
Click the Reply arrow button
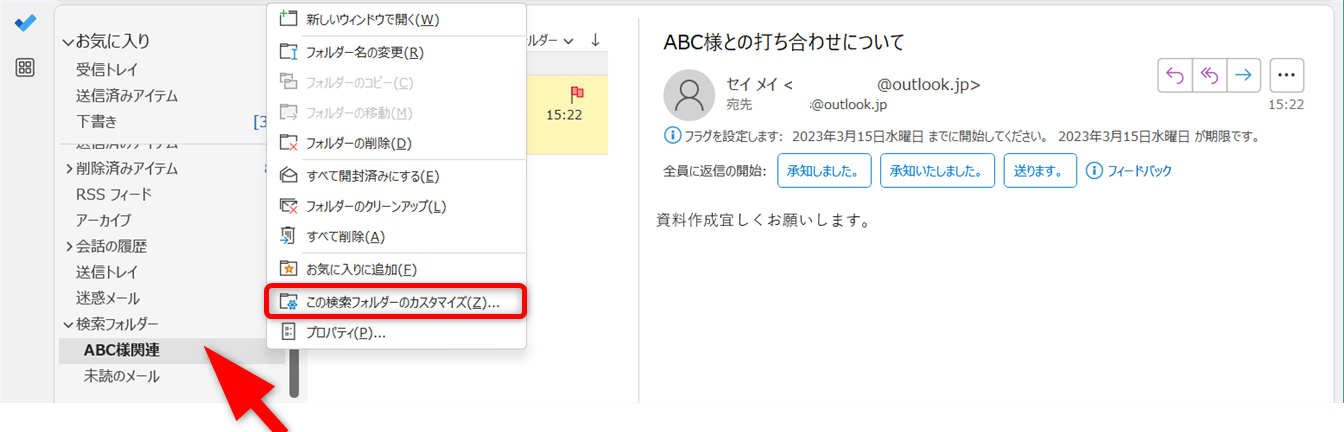point(1175,75)
